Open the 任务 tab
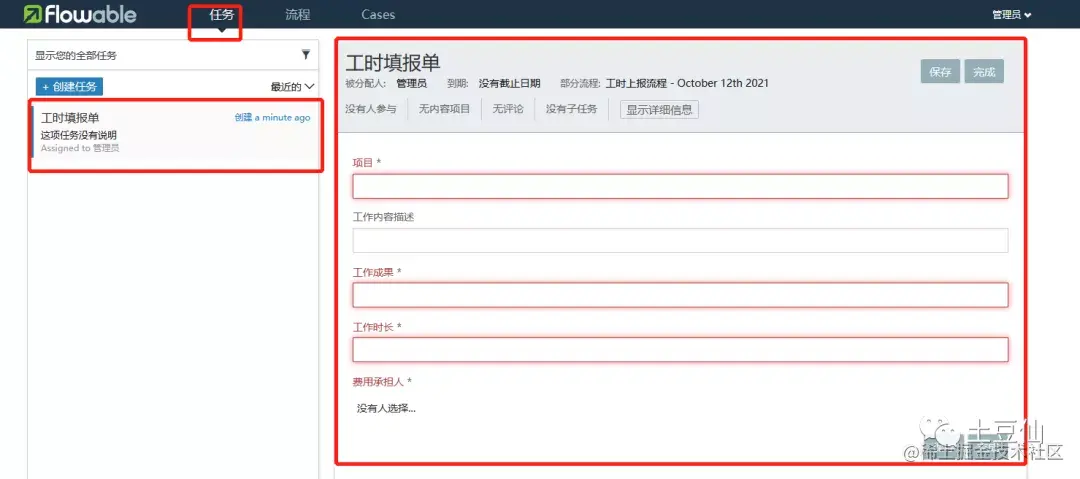Image resolution: width=1080 pixels, height=479 pixels. [x=222, y=14]
